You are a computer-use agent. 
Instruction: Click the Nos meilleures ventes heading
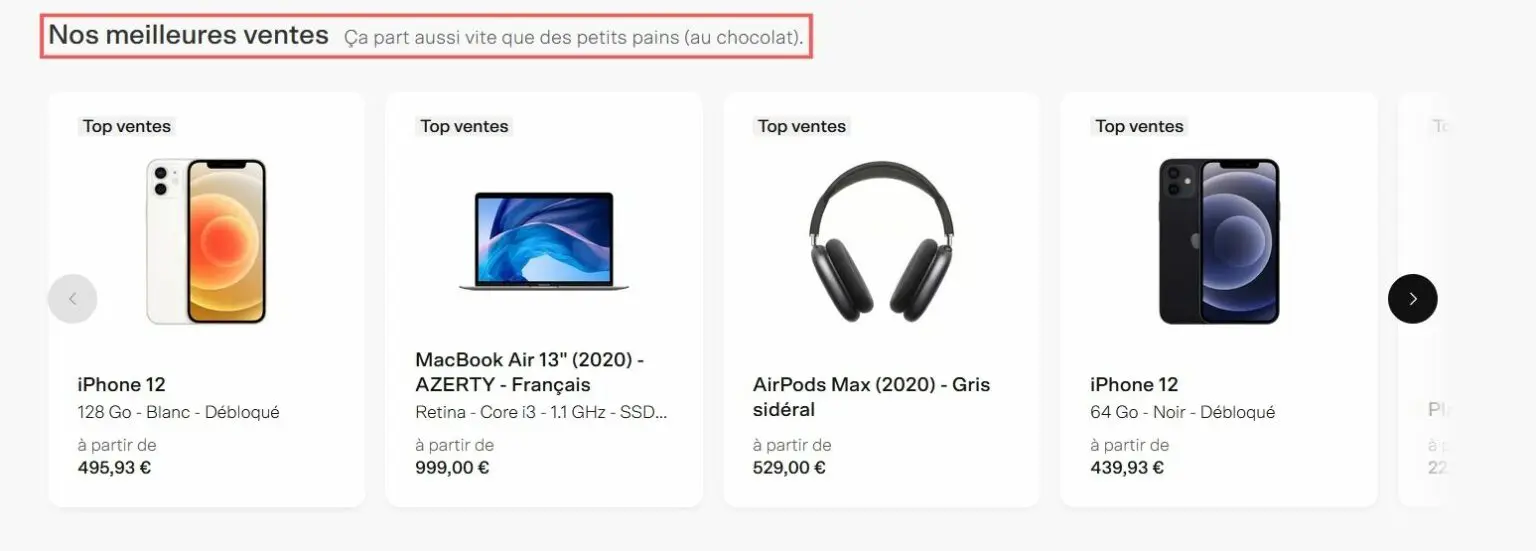click(188, 35)
